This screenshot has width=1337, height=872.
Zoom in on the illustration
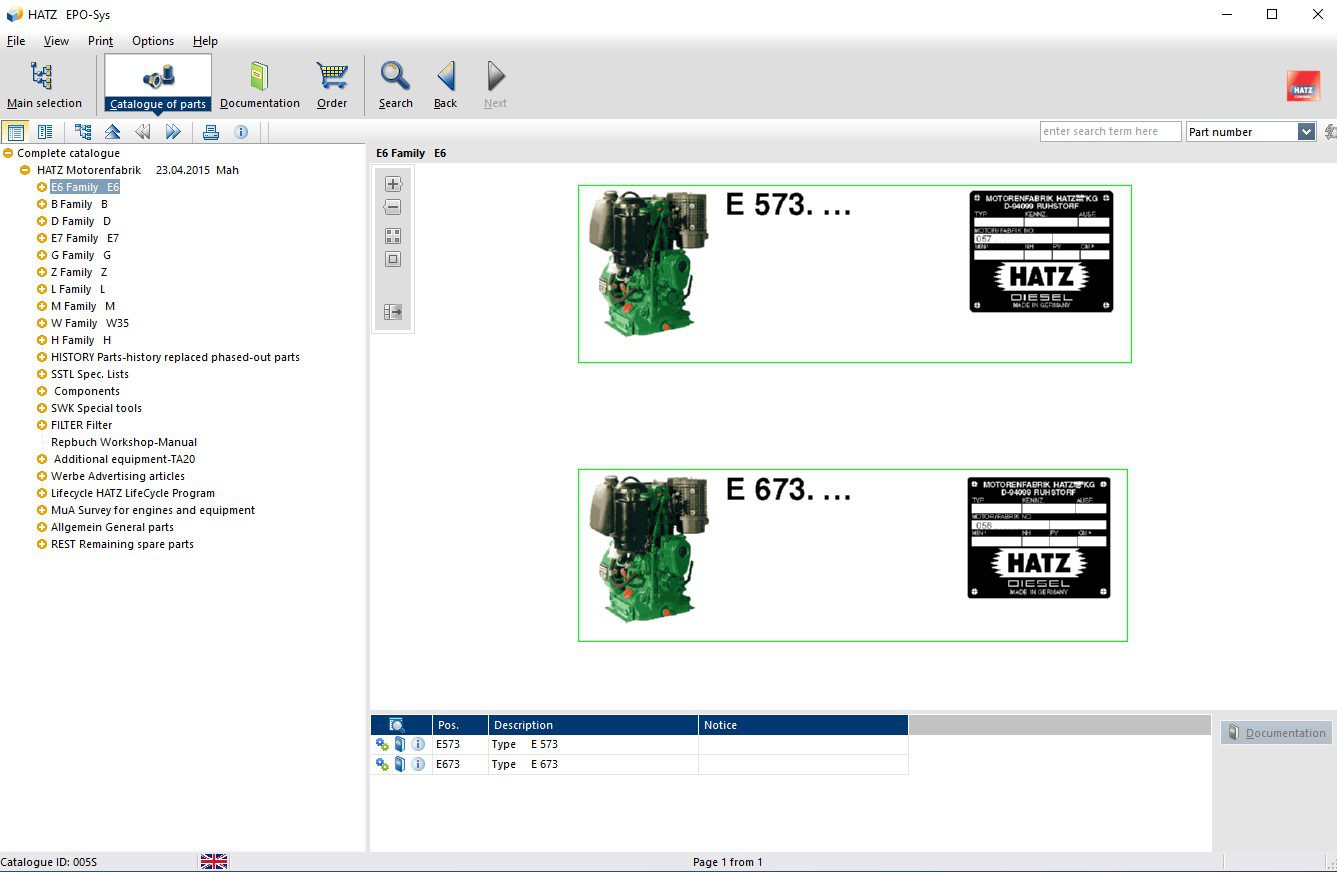coord(393,184)
